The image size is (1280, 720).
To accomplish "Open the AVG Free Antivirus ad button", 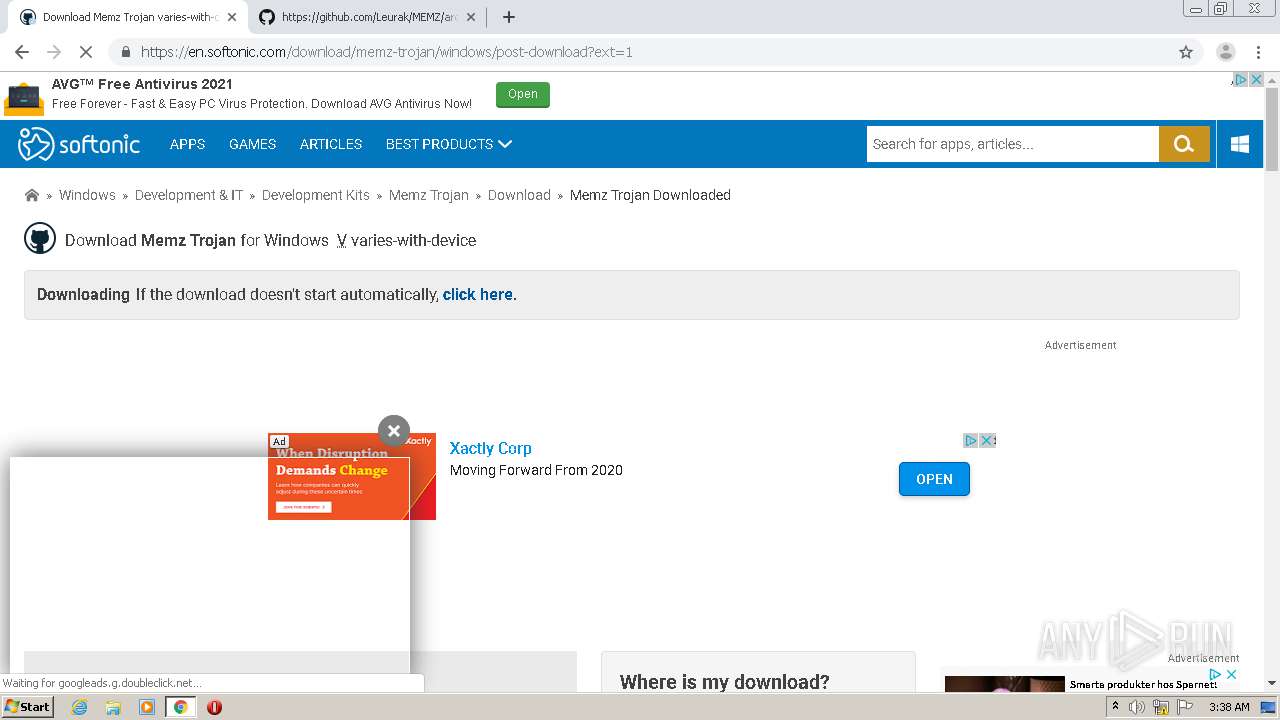I will tap(522, 94).
